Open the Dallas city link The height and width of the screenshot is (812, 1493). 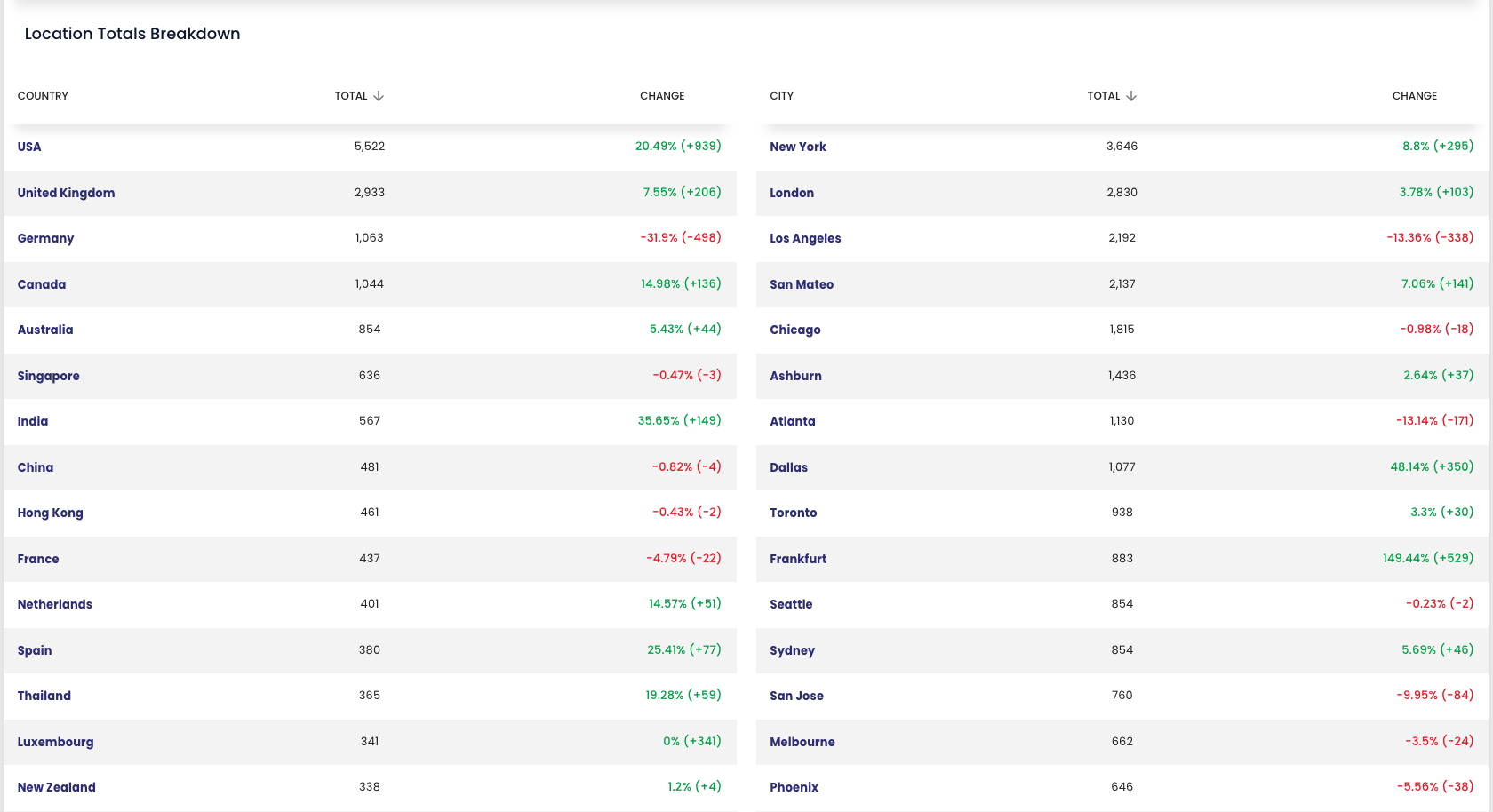[x=788, y=467]
